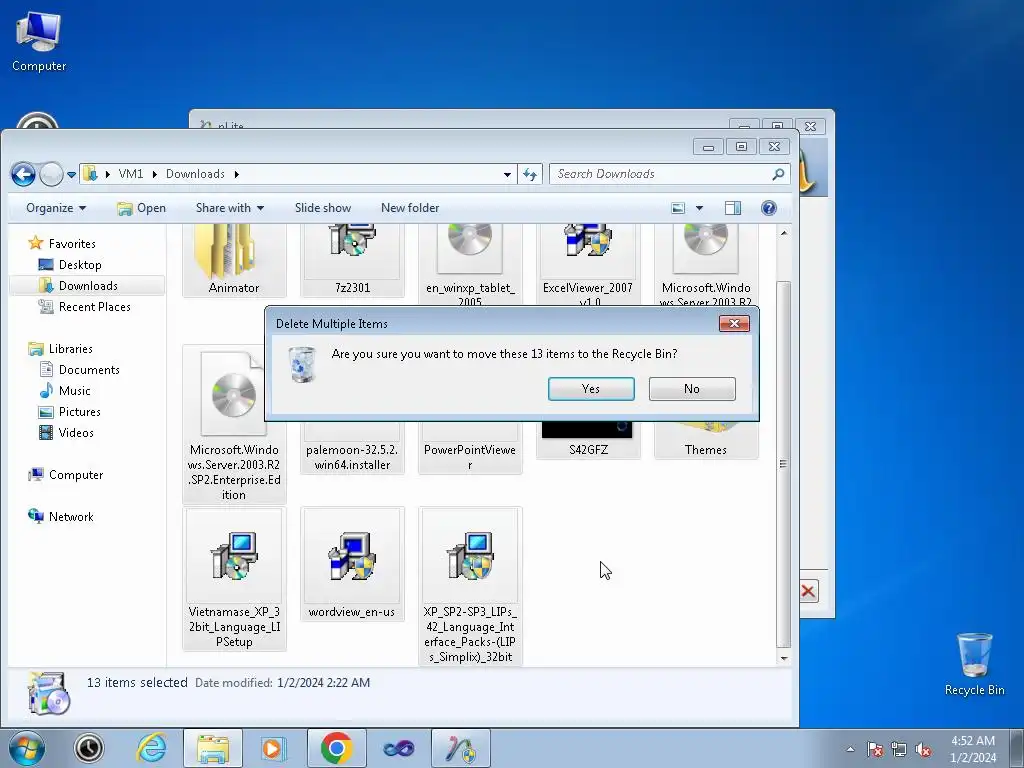The height and width of the screenshot is (768, 1024).
Task: Click the muted volume tray icon
Action: click(x=923, y=750)
